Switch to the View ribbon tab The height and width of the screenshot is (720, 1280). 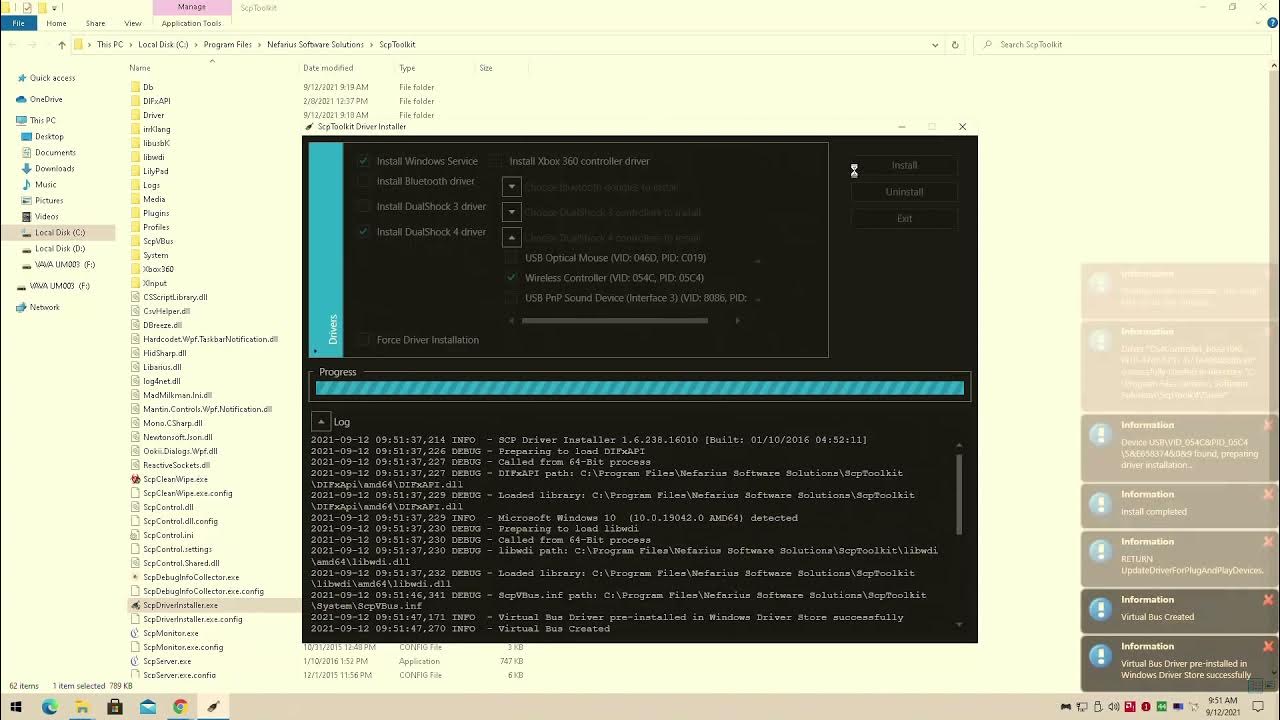point(132,23)
